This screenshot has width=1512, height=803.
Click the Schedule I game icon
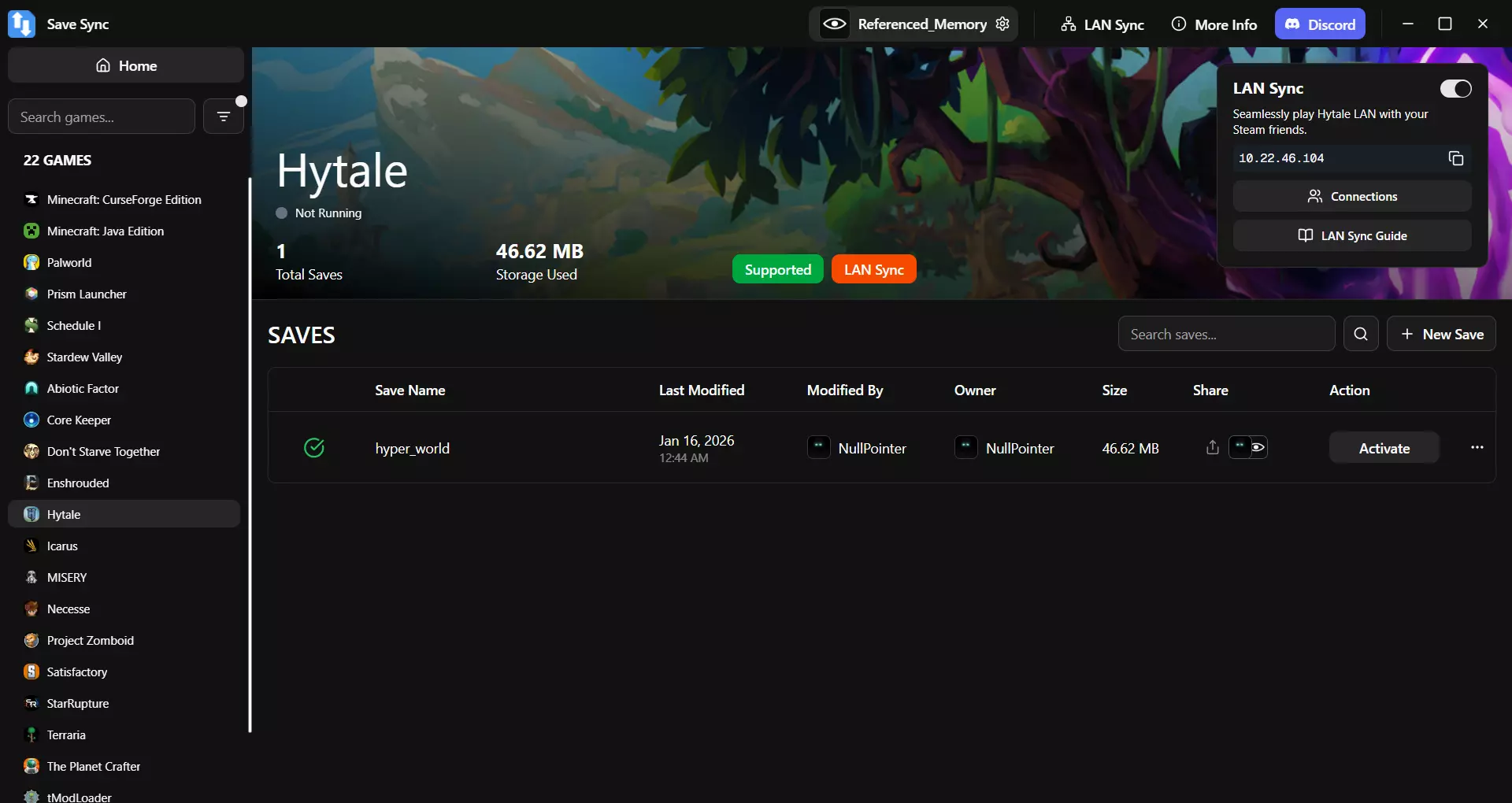coord(31,325)
